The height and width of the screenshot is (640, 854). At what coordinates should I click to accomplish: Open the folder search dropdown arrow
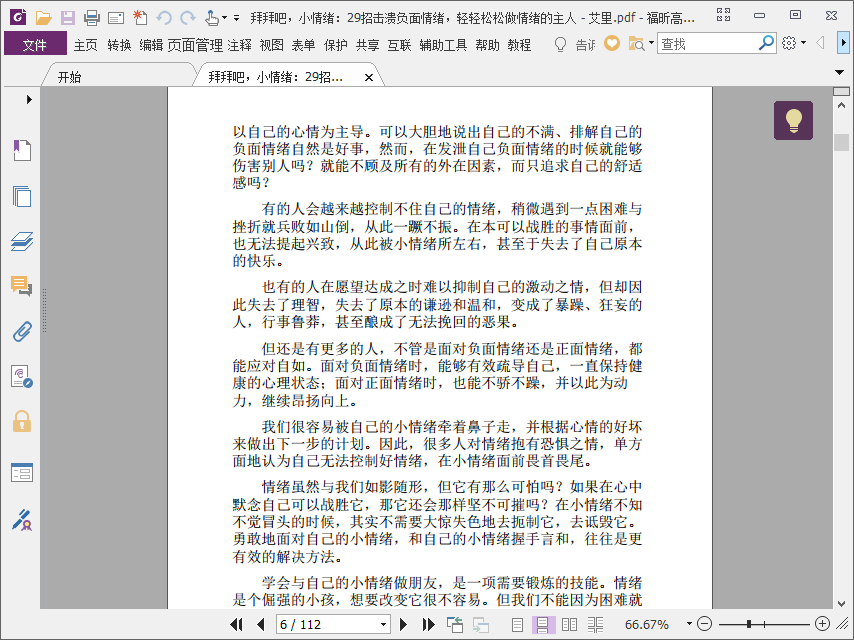pos(651,42)
